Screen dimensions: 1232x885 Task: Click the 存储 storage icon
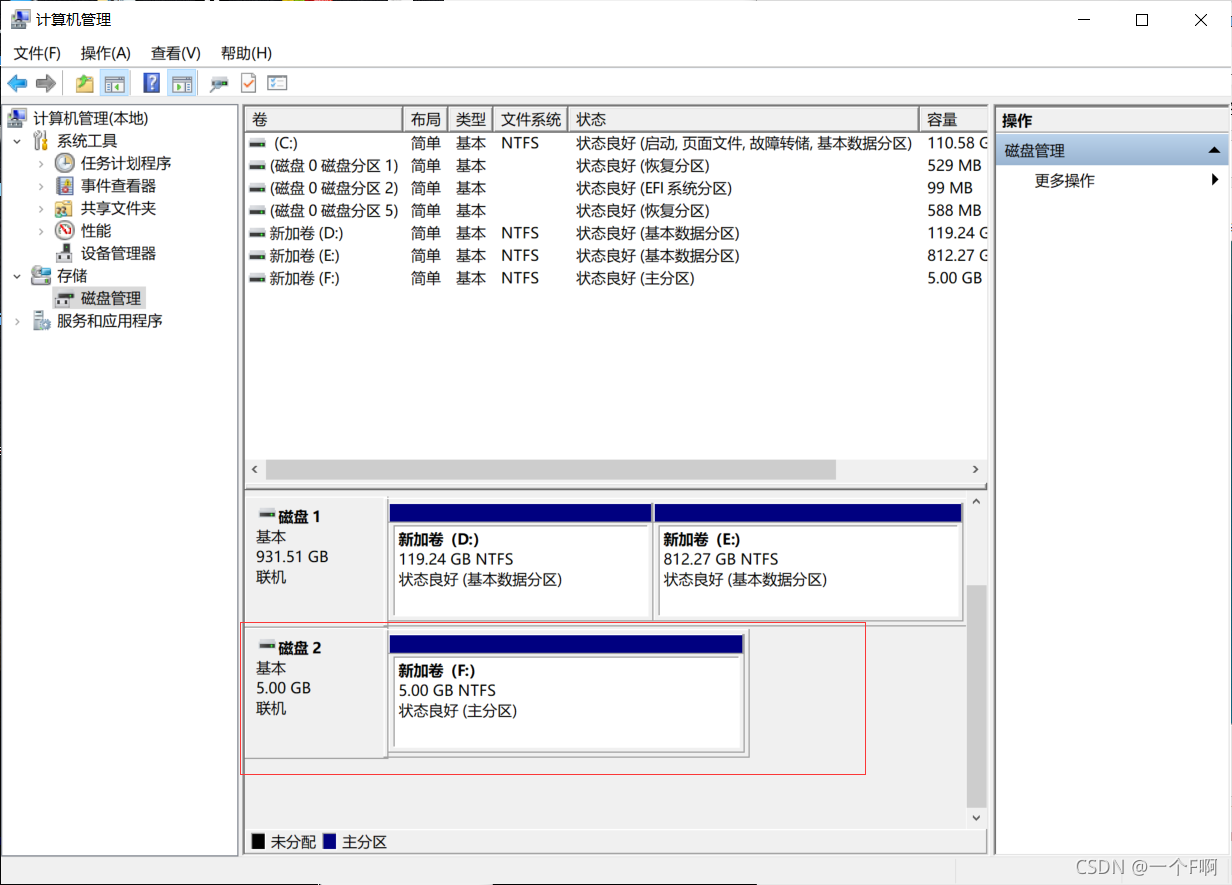(x=41, y=275)
